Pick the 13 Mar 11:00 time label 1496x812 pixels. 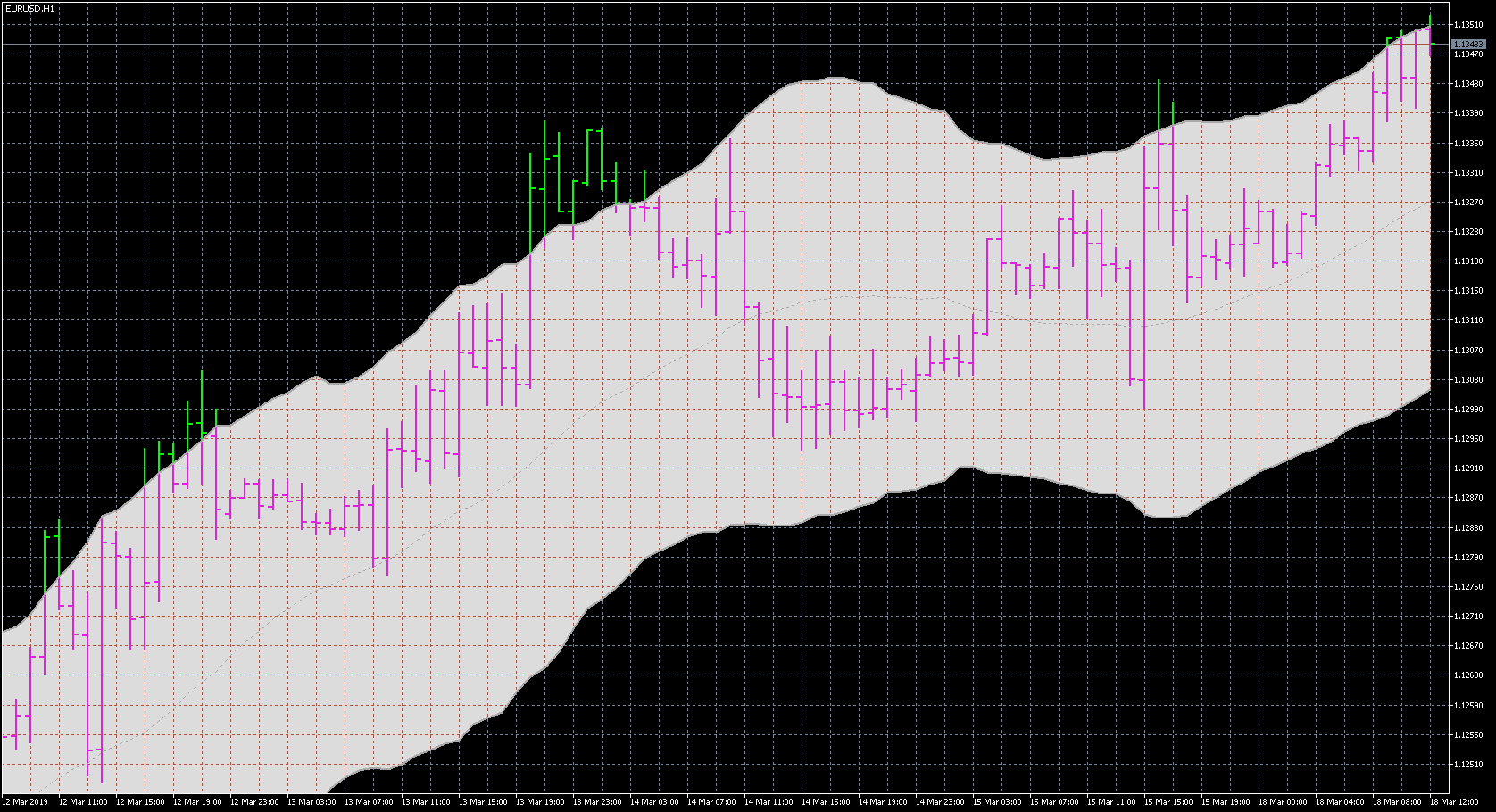click(x=426, y=802)
